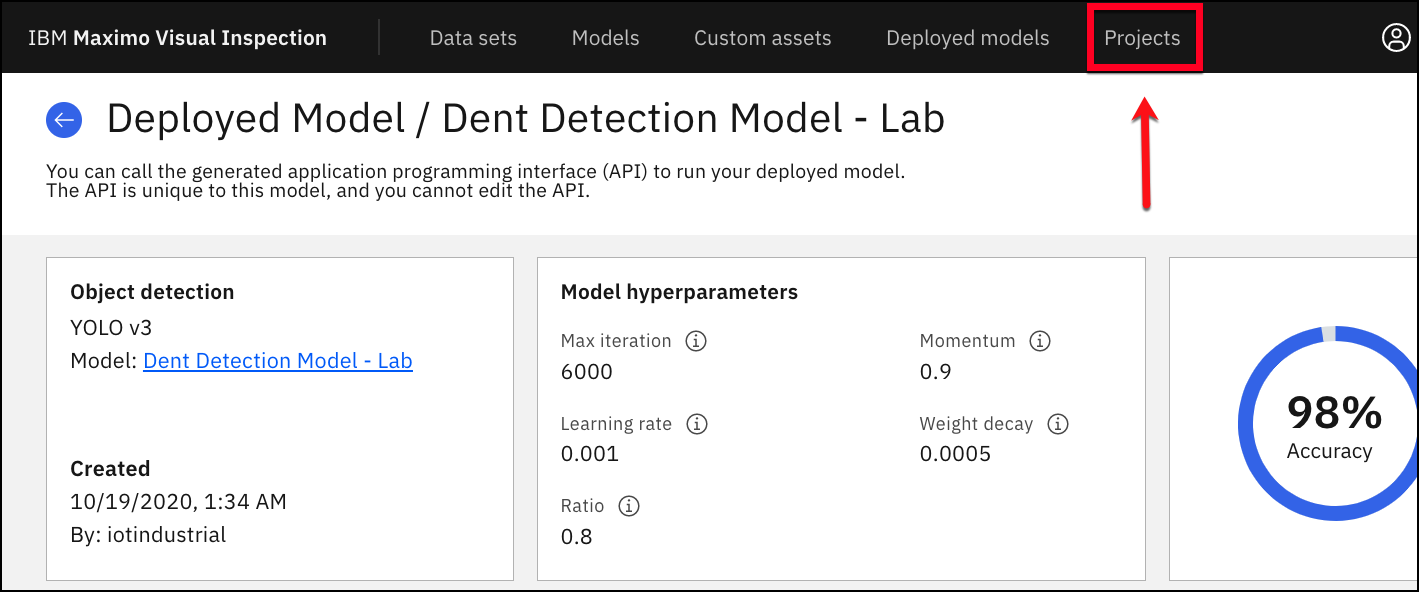This screenshot has height=592, width=1419.
Task: Select the Learning rate value 0.001
Action: tap(590, 454)
